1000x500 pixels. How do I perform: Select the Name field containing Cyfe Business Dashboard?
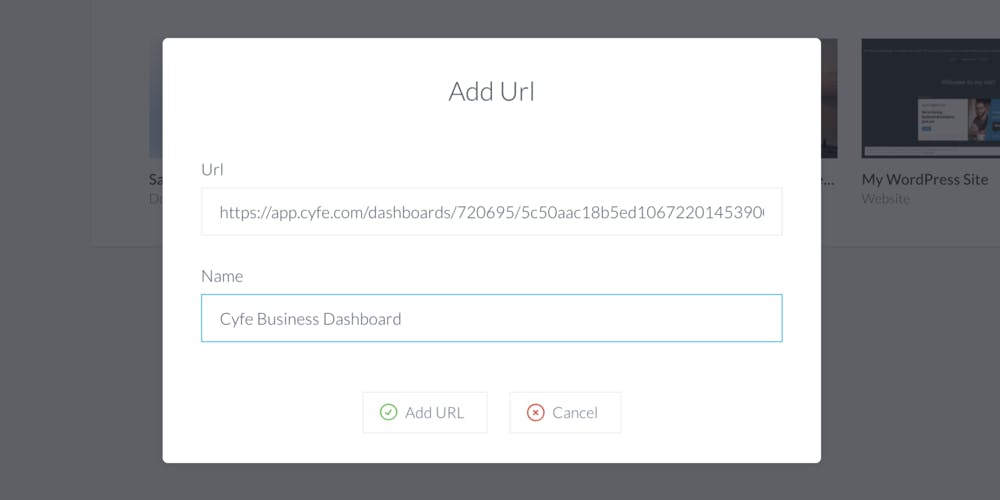491,318
